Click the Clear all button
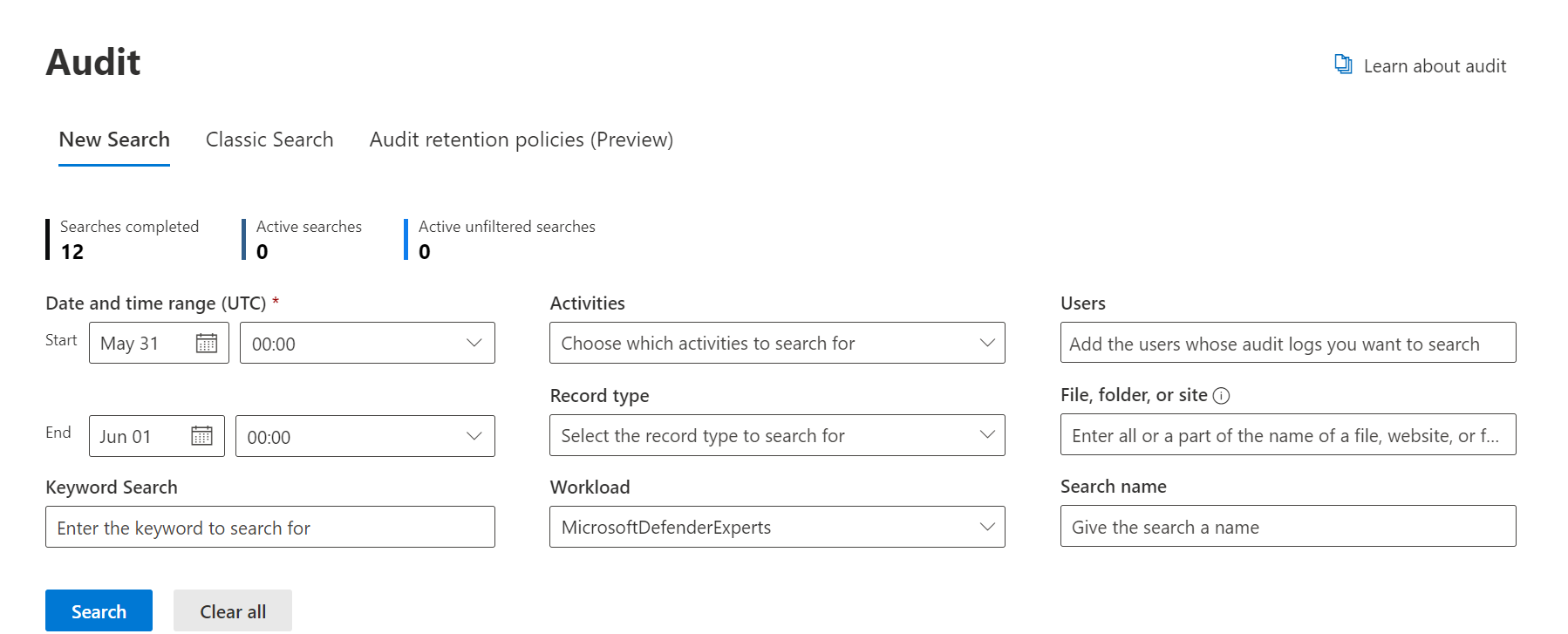 point(233,611)
